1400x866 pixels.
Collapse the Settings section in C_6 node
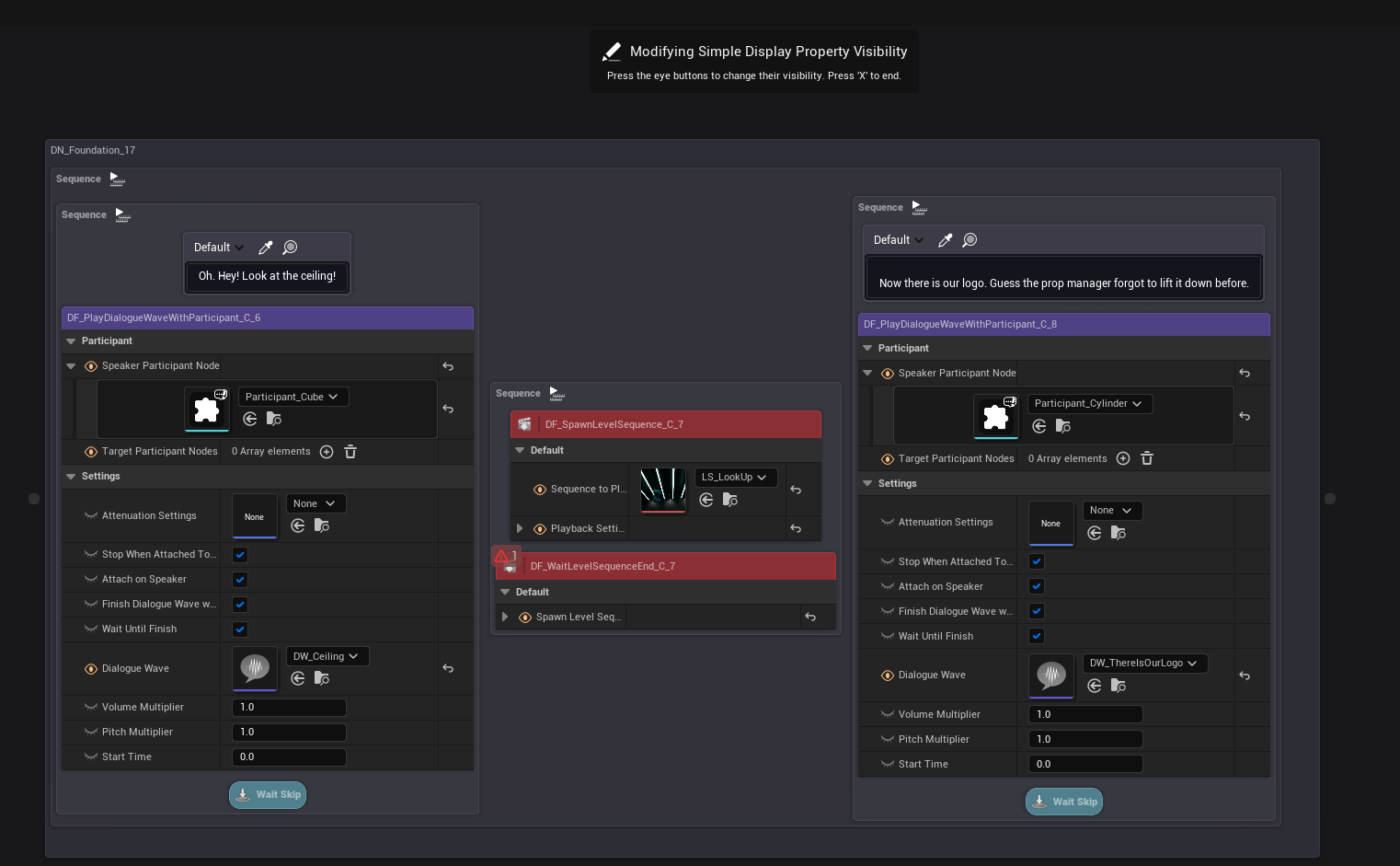point(71,477)
